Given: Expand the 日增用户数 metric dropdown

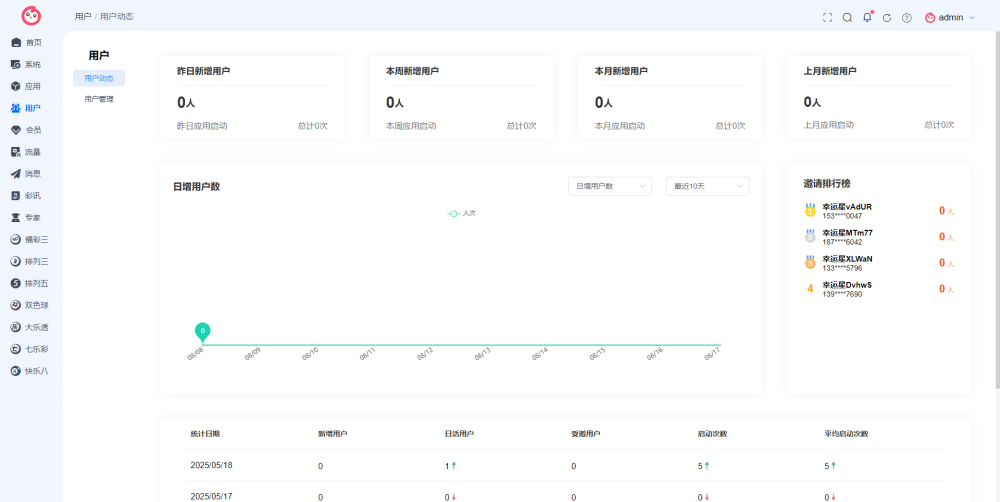Looking at the screenshot, I should 610,186.
